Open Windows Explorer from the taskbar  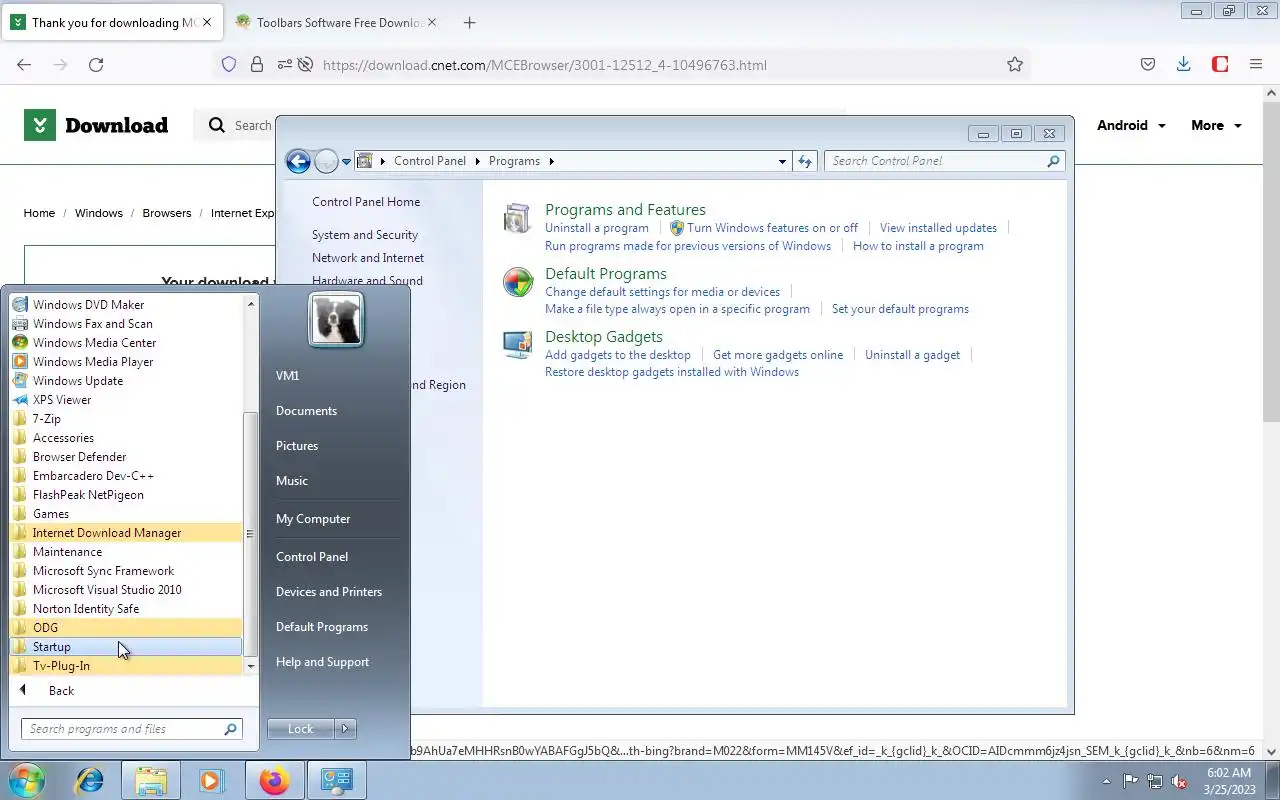[x=151, y=780]
